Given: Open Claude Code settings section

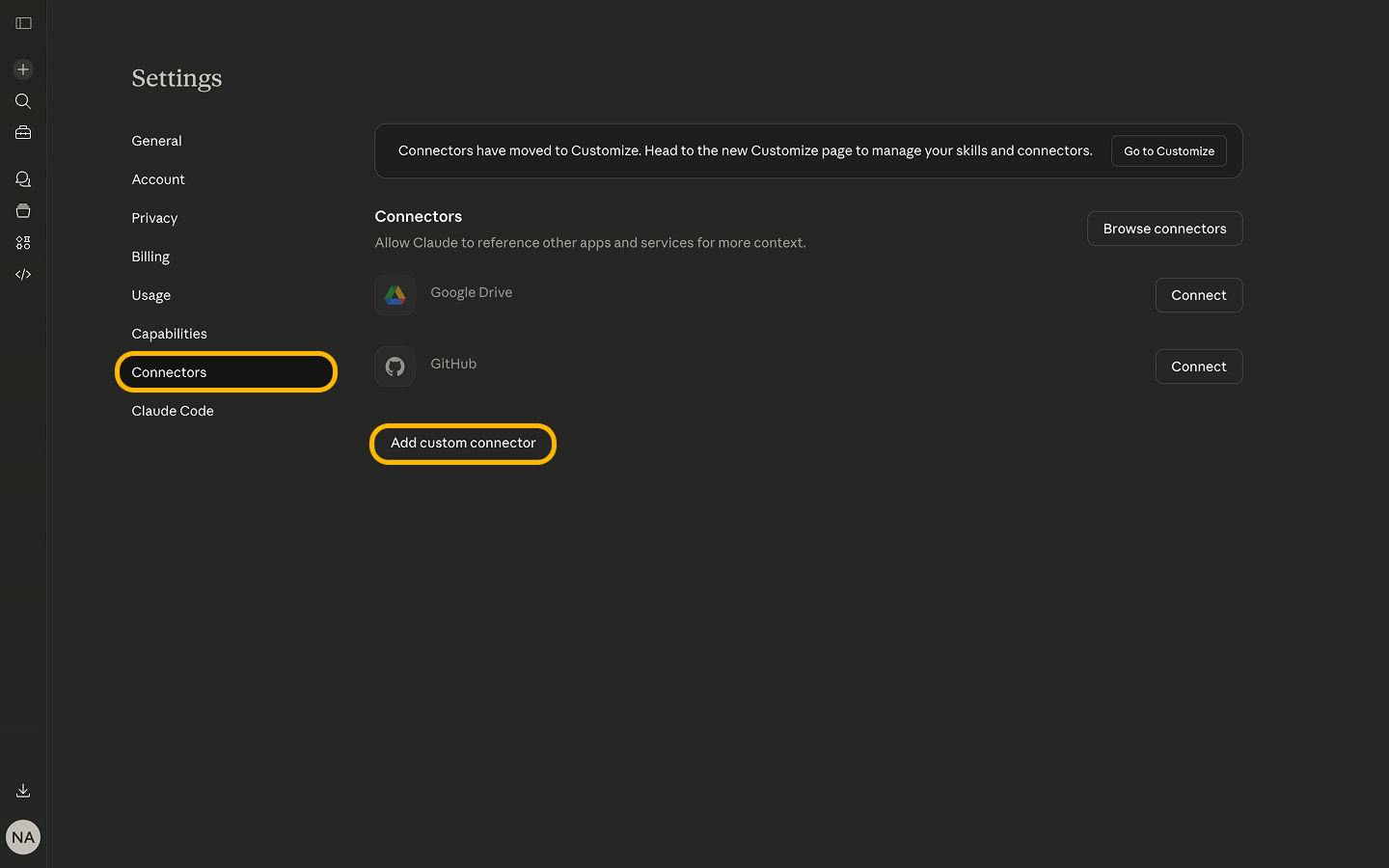Looking at the screenshot, I should point(173,411).
